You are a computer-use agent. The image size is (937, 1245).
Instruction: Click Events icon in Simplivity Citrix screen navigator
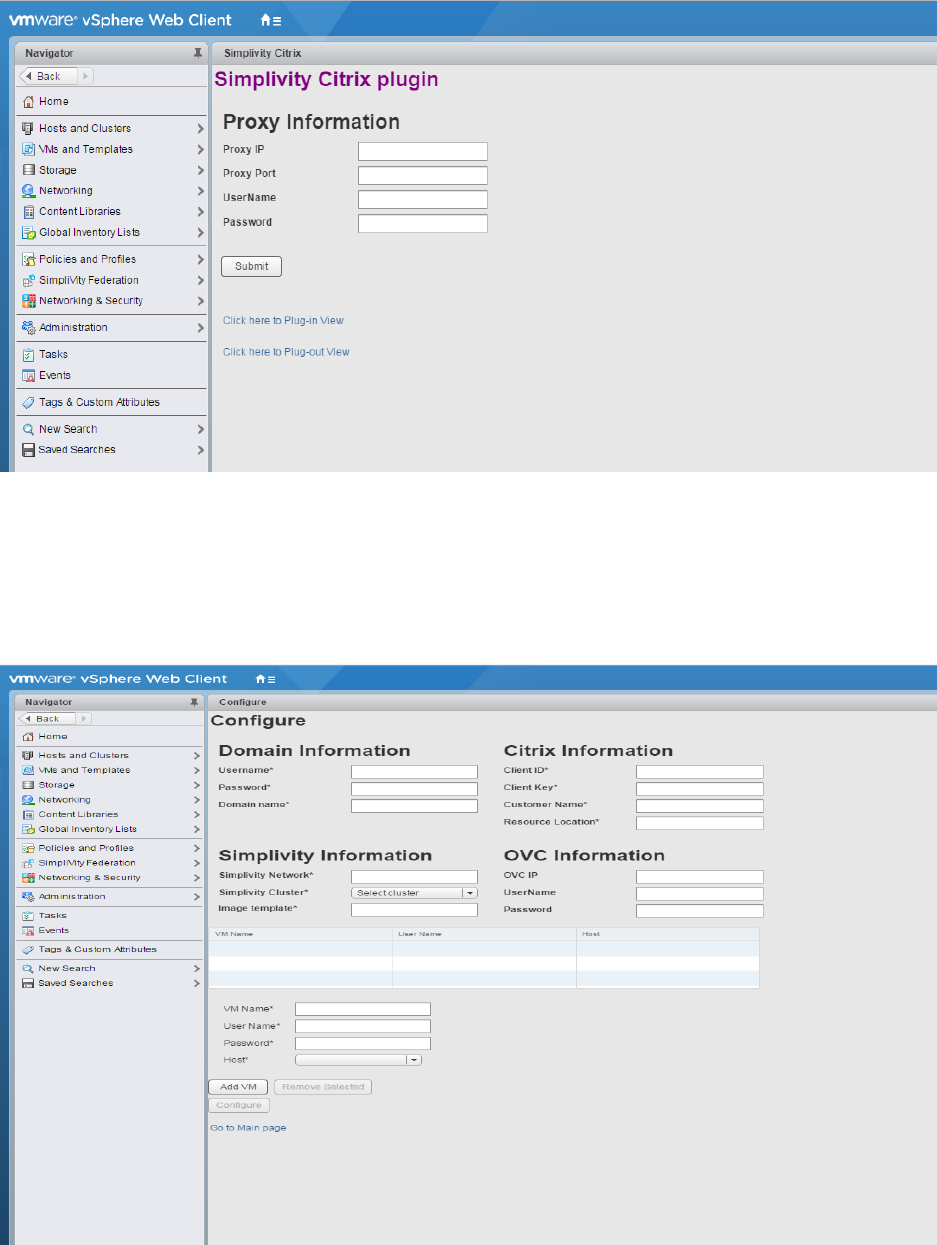[x=29, y=375]
